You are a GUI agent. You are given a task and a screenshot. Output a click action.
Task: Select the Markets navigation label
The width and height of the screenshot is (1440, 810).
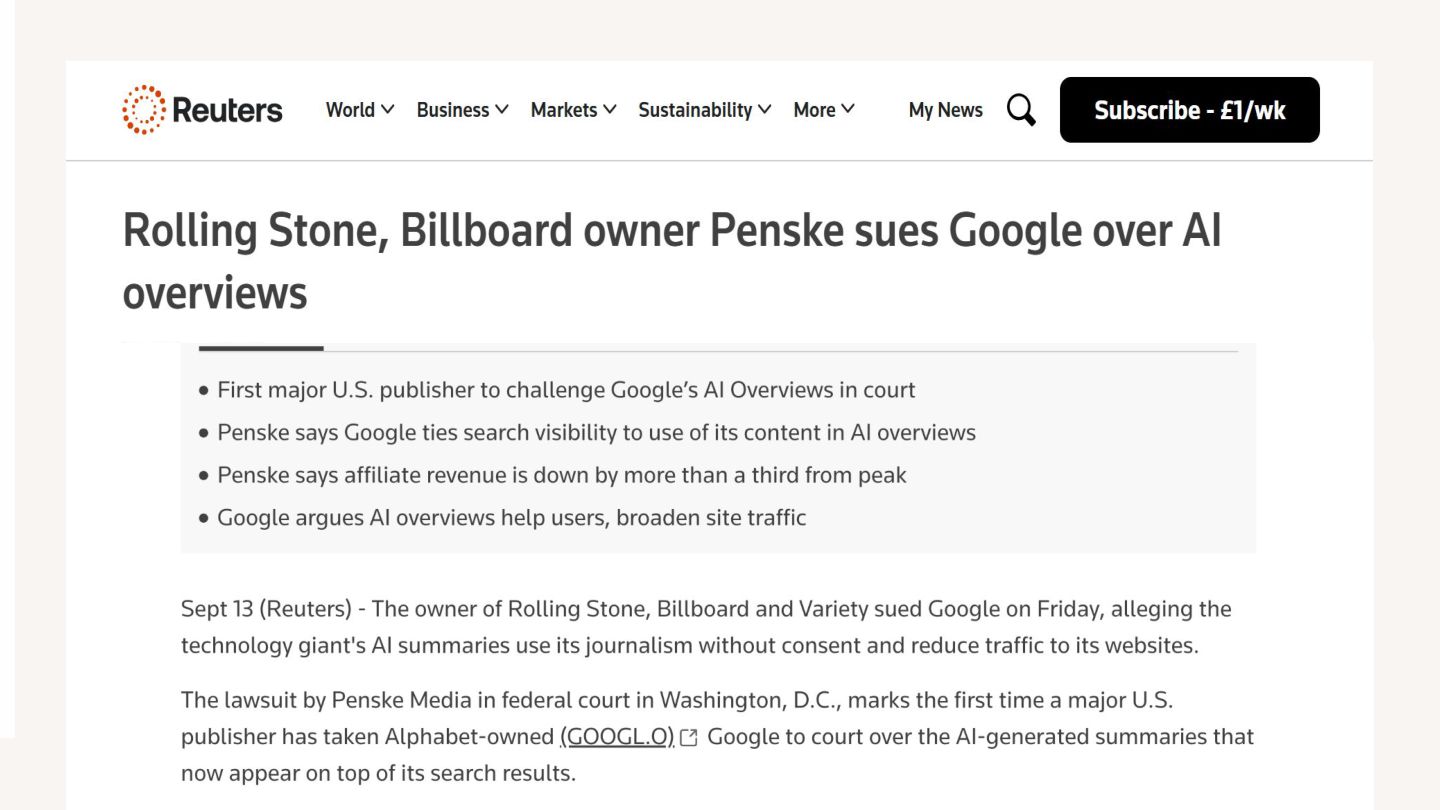click(x=564, y=110)
